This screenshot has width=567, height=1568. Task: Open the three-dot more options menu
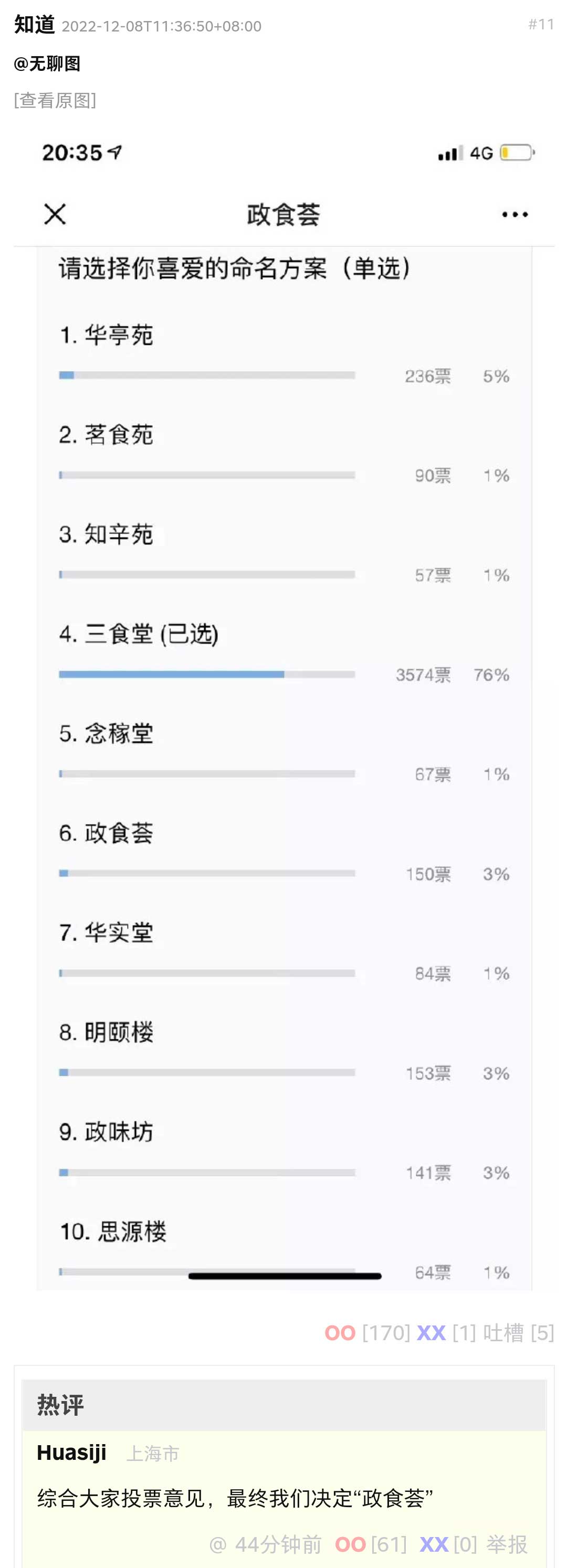tap(514, 214)
